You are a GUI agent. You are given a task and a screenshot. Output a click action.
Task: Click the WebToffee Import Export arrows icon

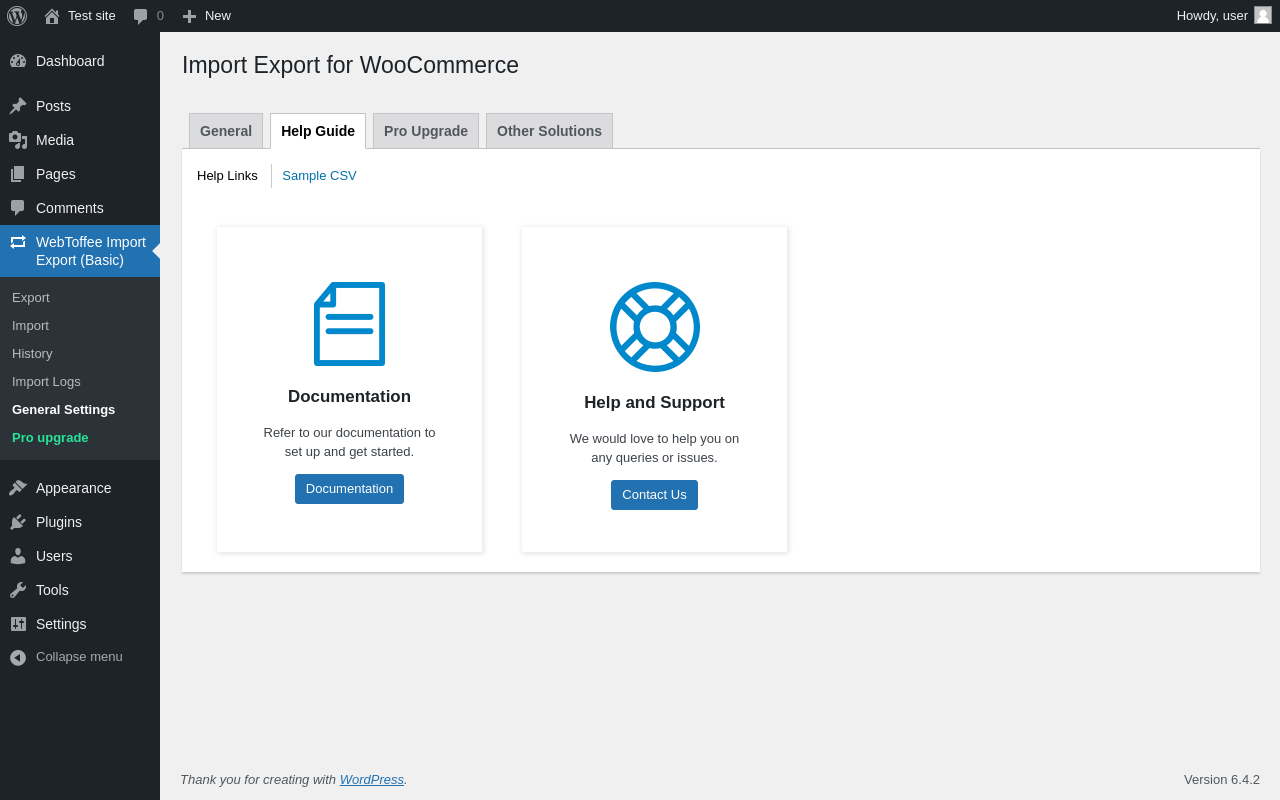(x=18, y=242)
